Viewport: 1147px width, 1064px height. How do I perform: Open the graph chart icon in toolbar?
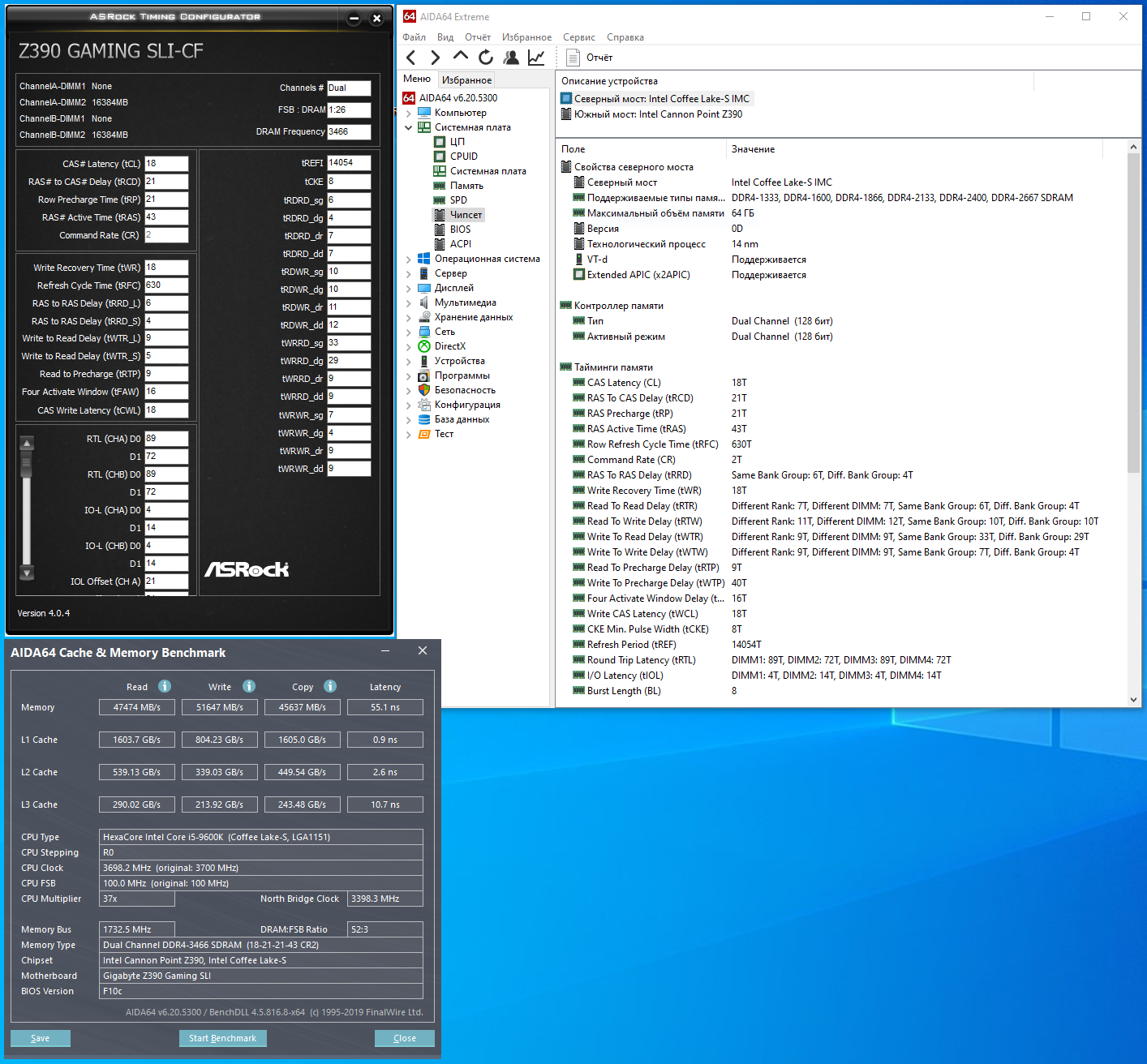(x=536, y=57)
